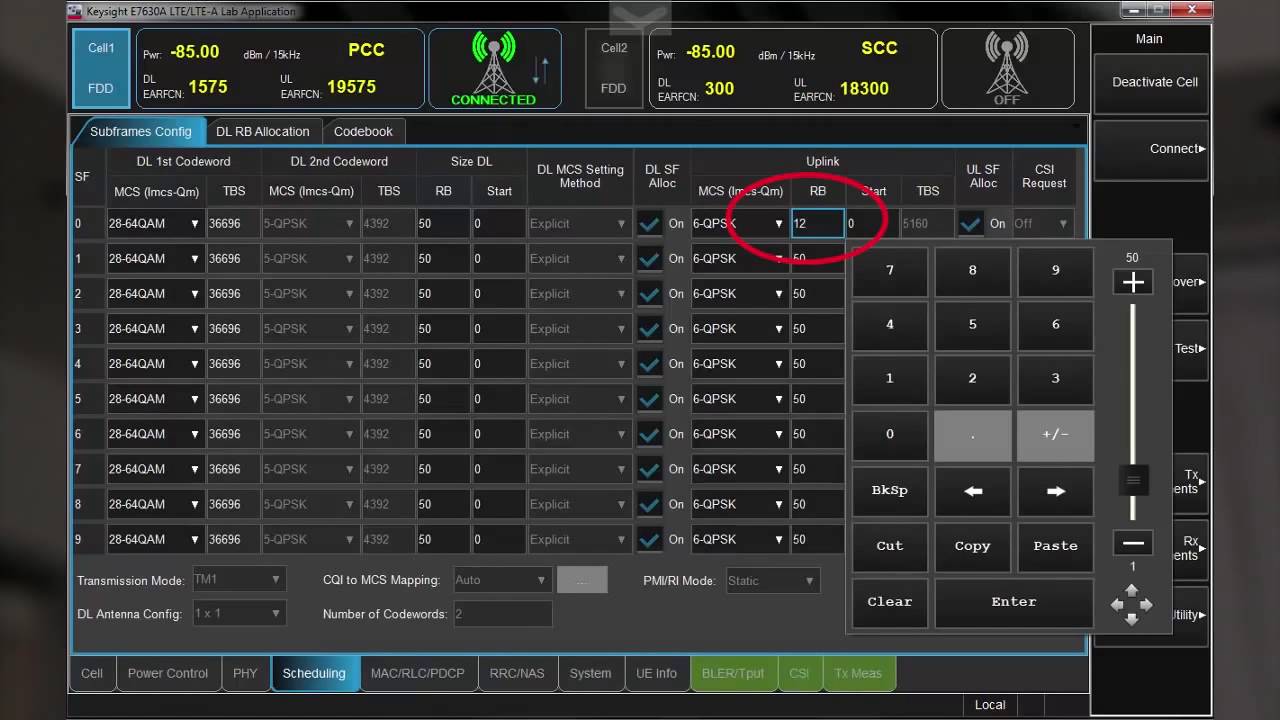1280x720 pixels.
Task: Open the BLER/Tput bottom tab
Action: pos(733,673)
